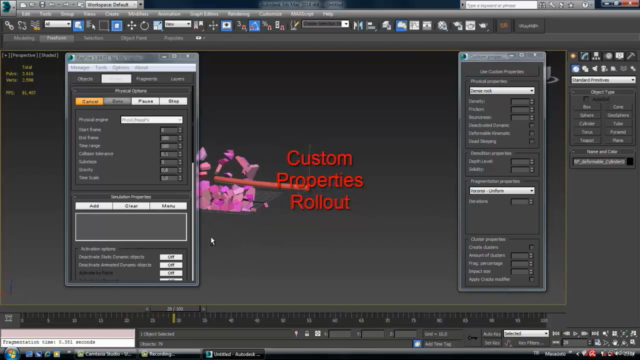Toggle the Angle Snap icon
640x360 pixels.
254,26
